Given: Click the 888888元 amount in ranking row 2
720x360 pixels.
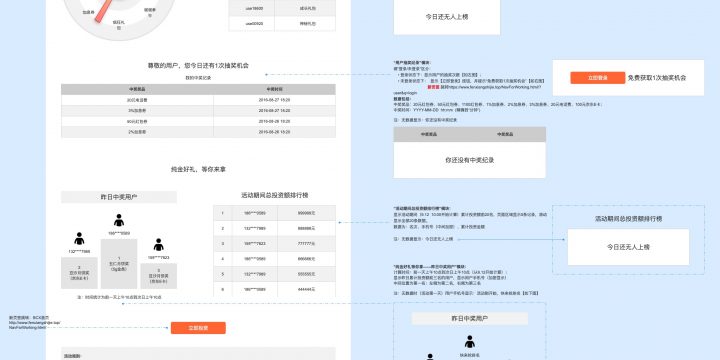Looking at the screenshot, I should (306, 228).
